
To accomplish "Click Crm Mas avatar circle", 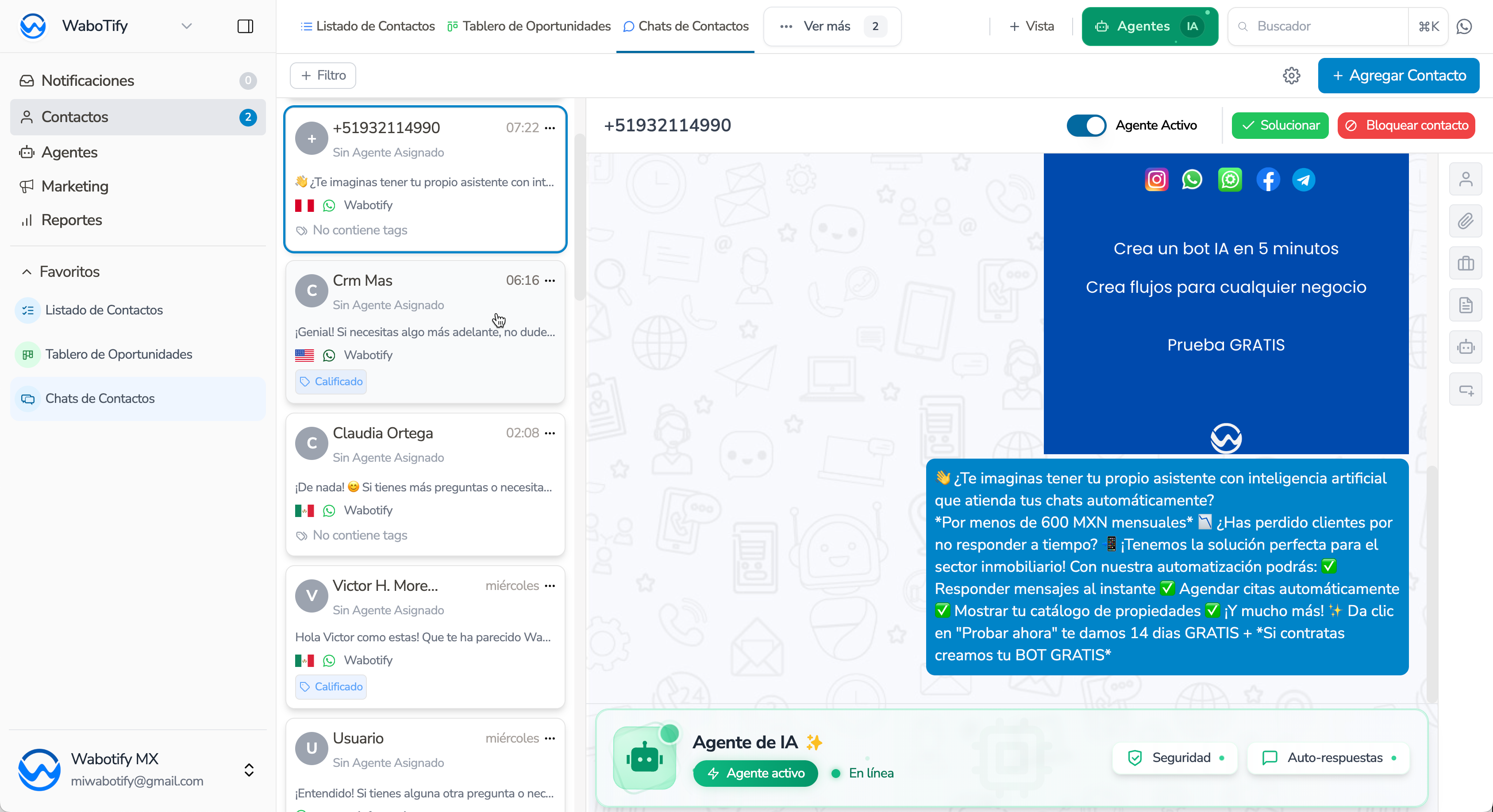I will tap(312, 291).
